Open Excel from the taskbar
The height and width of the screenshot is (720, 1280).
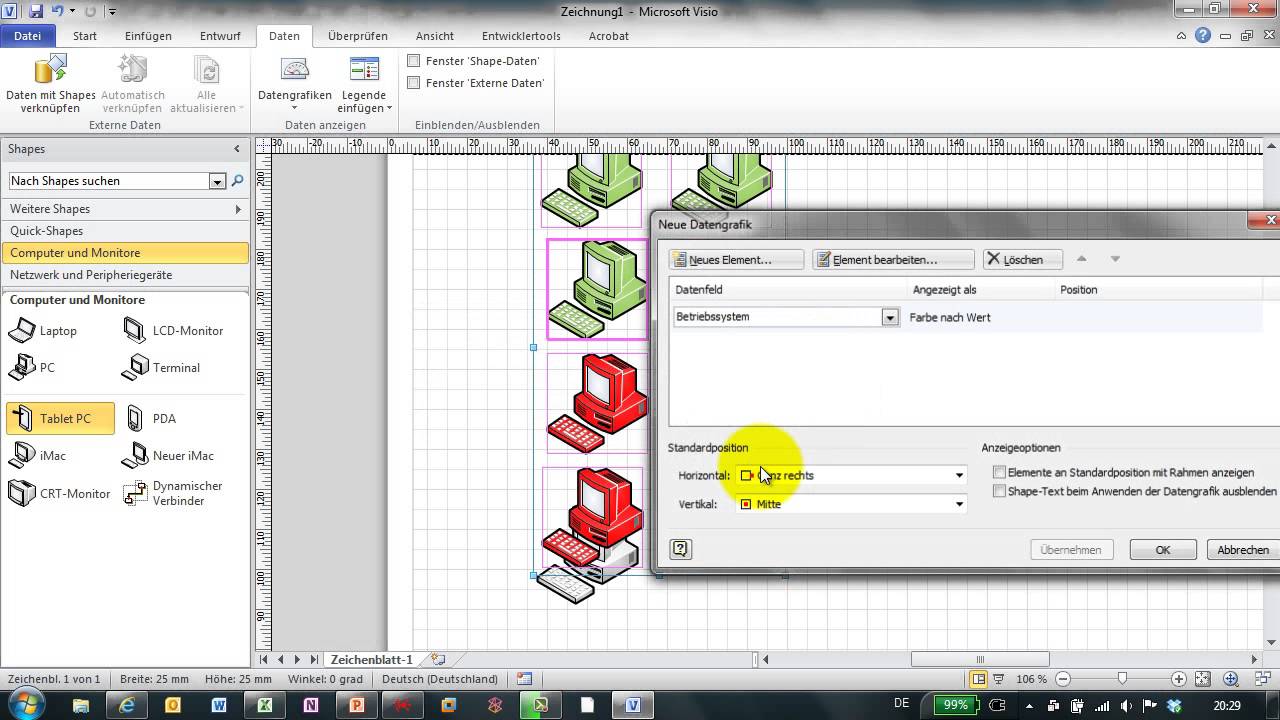pyautogui.click(x=265, y=705)
